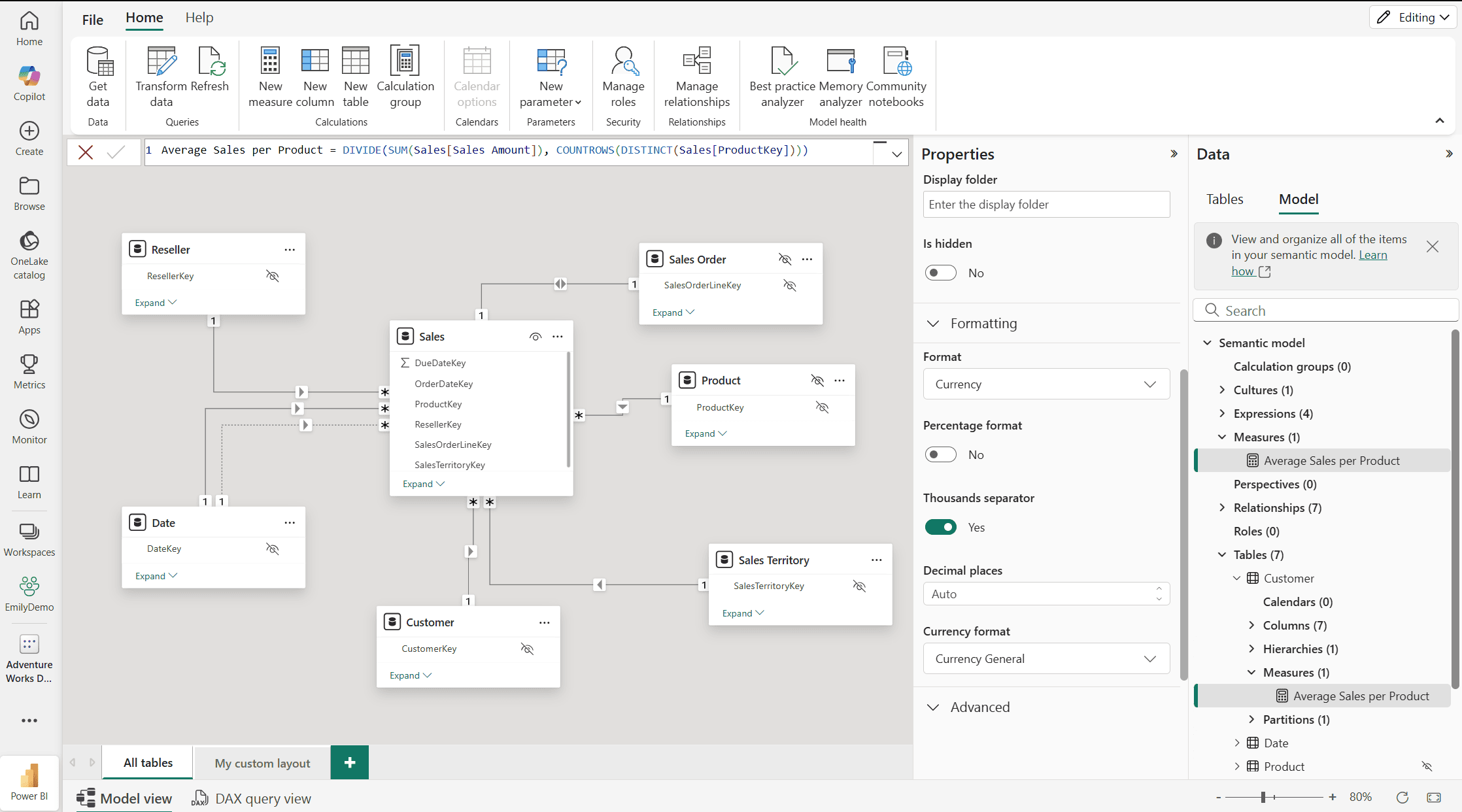Screen dimensions: 1462x812
Task: Click the zoom slider handle
Action: [x=1263, y=797]
